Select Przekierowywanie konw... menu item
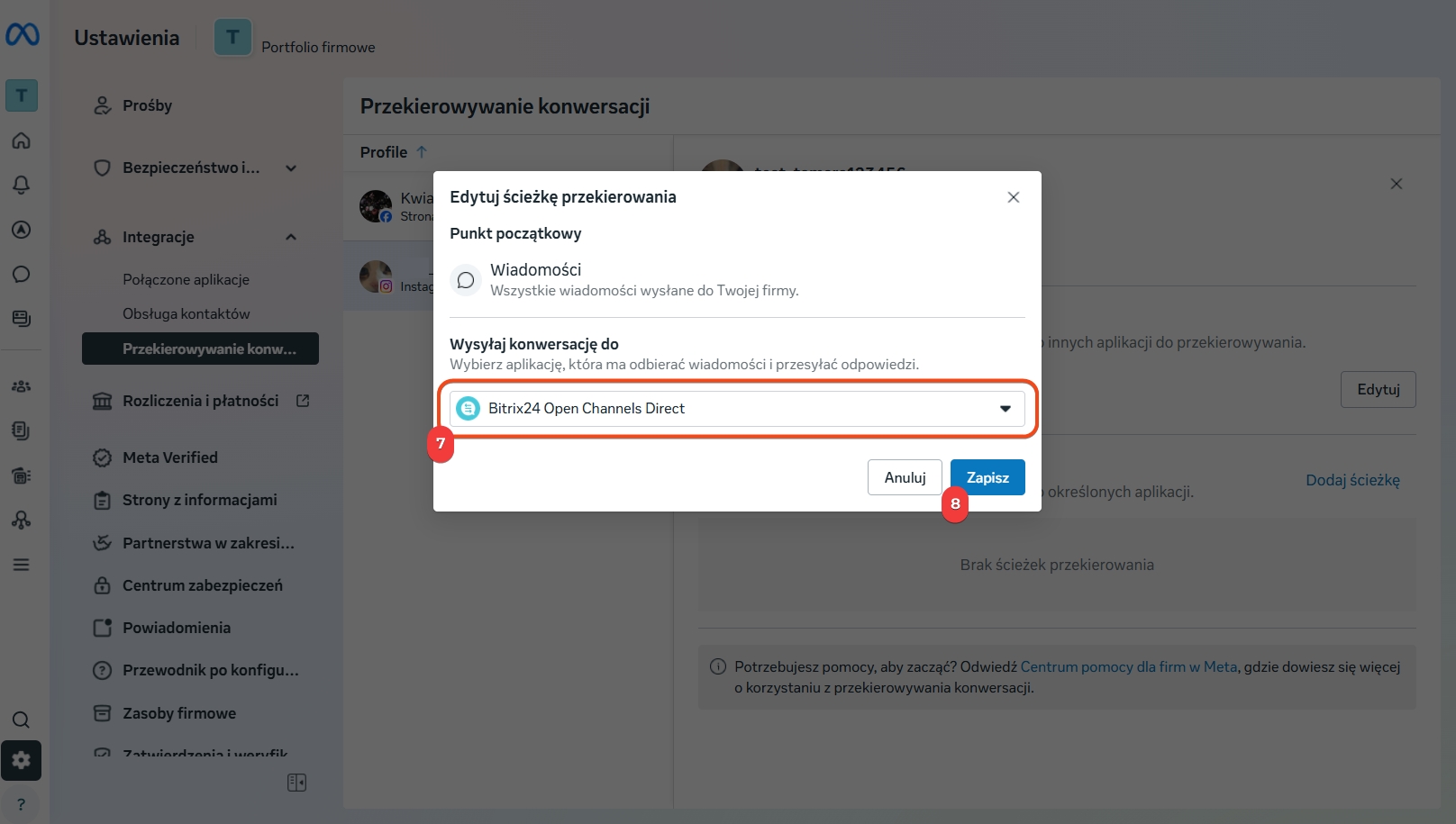1456x824 pixels. (200, 349)
